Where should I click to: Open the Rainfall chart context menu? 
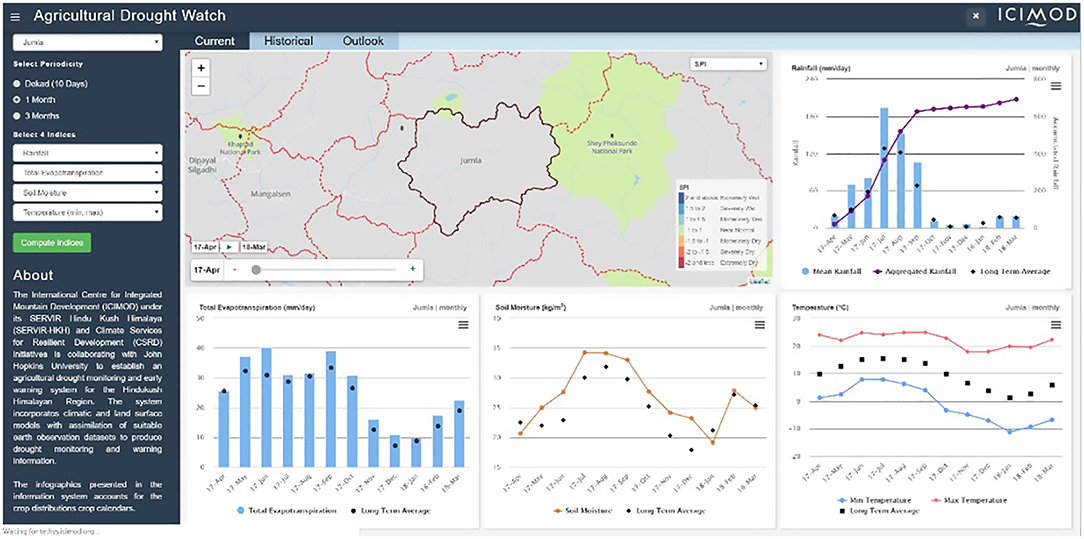pos(1055,86)
